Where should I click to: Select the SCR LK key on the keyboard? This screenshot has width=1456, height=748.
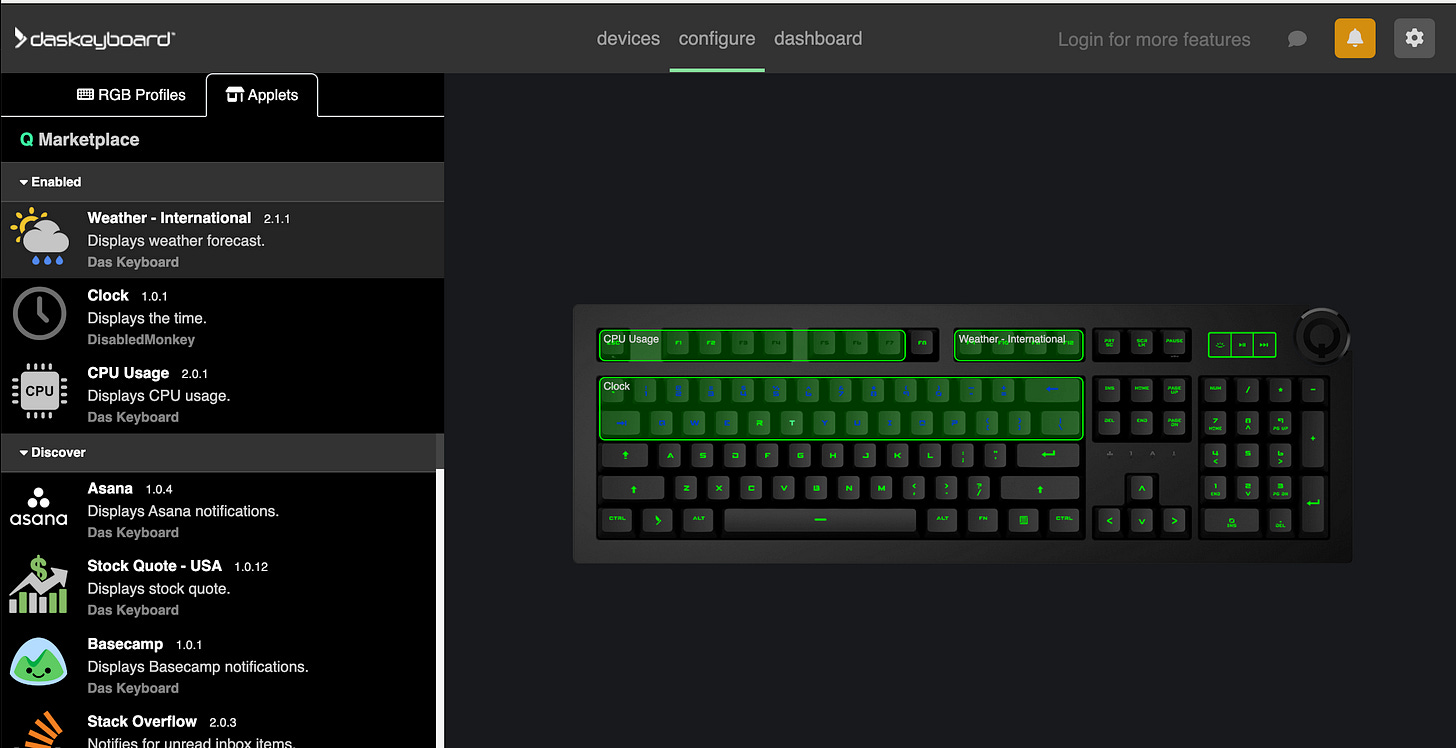1141,342
